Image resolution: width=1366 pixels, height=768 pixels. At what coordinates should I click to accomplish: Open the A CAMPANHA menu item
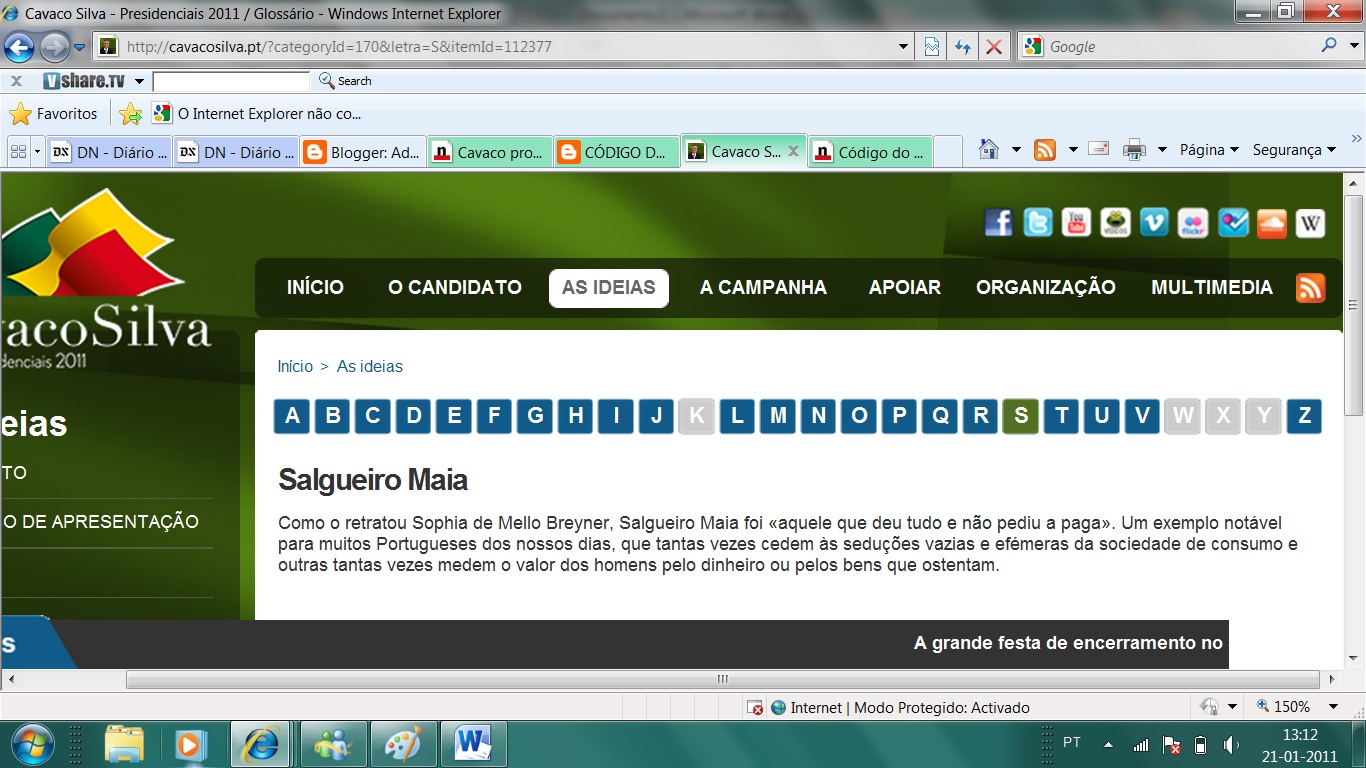tap(763, 288)
